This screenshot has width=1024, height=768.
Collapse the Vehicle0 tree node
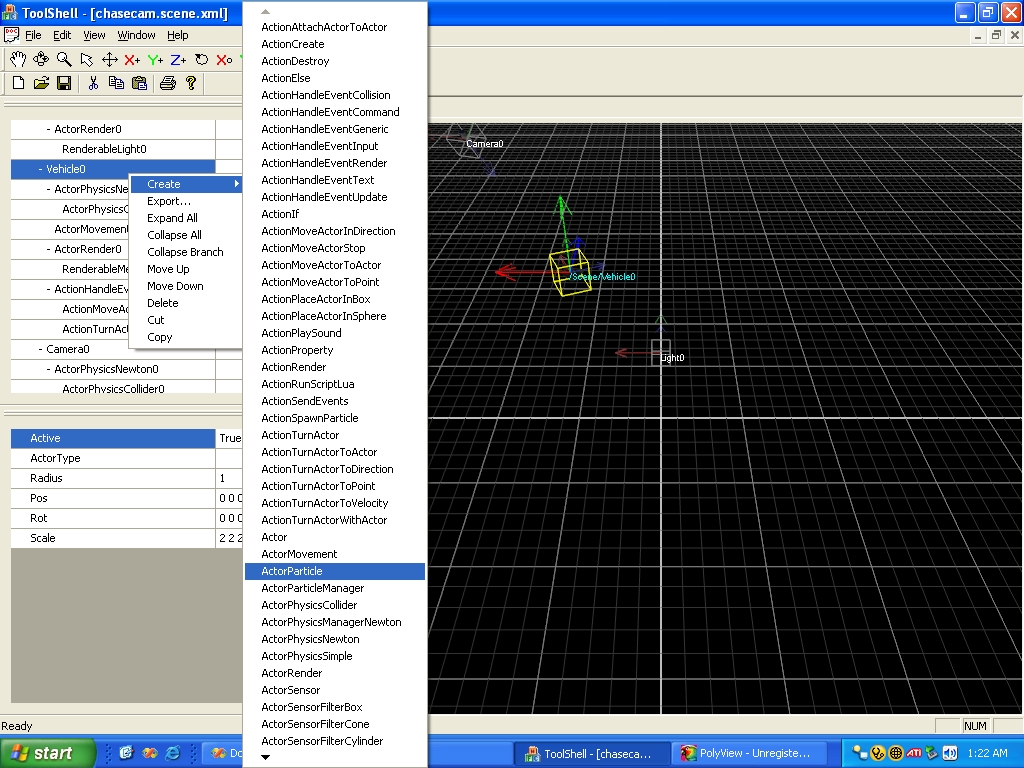point(40,169)
